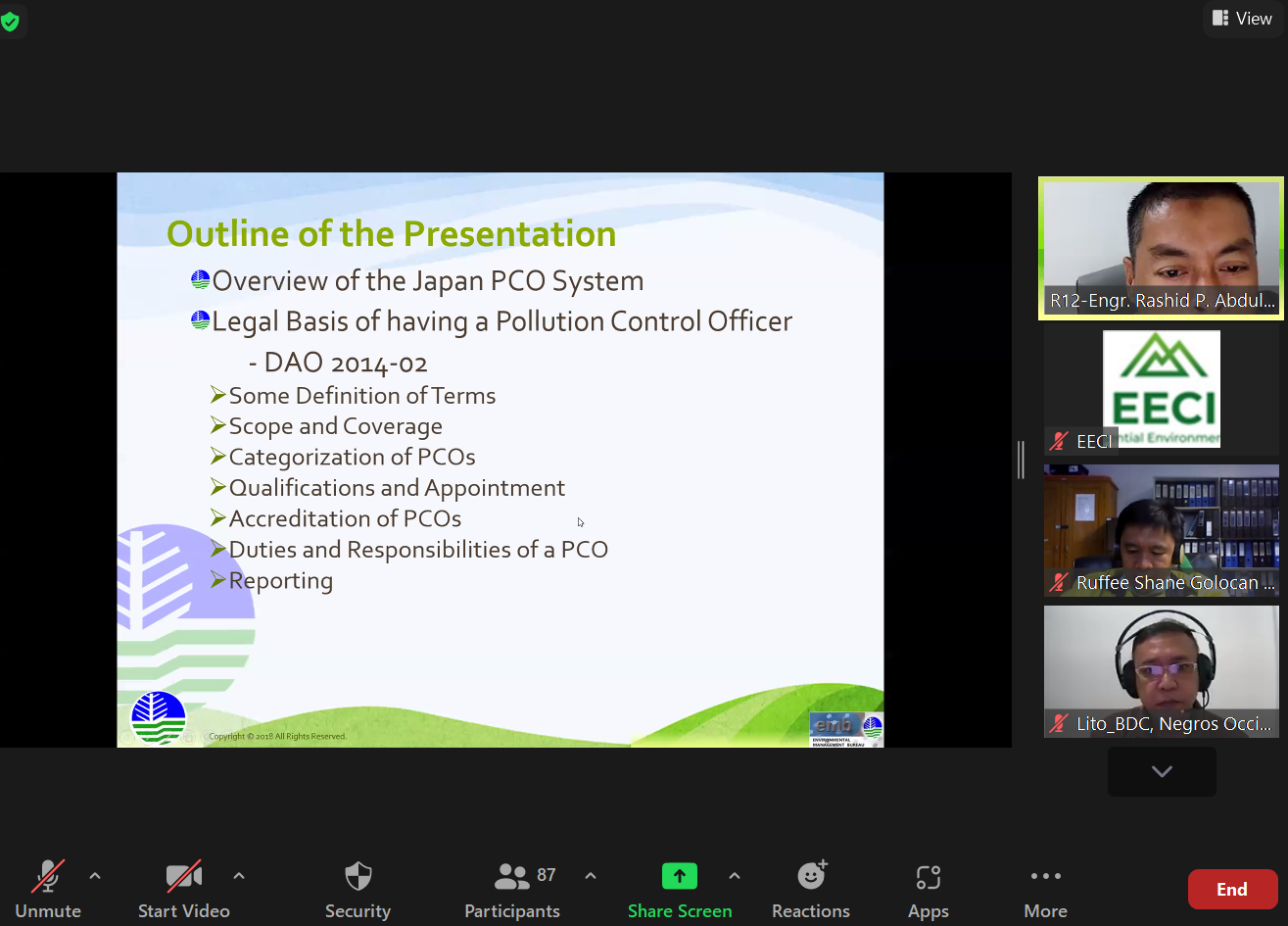Screen dimensions: 1288x926
Task: Click 'Copyright © 2018 All Rights Reserved' text
Action: click(x=277, y=737)
